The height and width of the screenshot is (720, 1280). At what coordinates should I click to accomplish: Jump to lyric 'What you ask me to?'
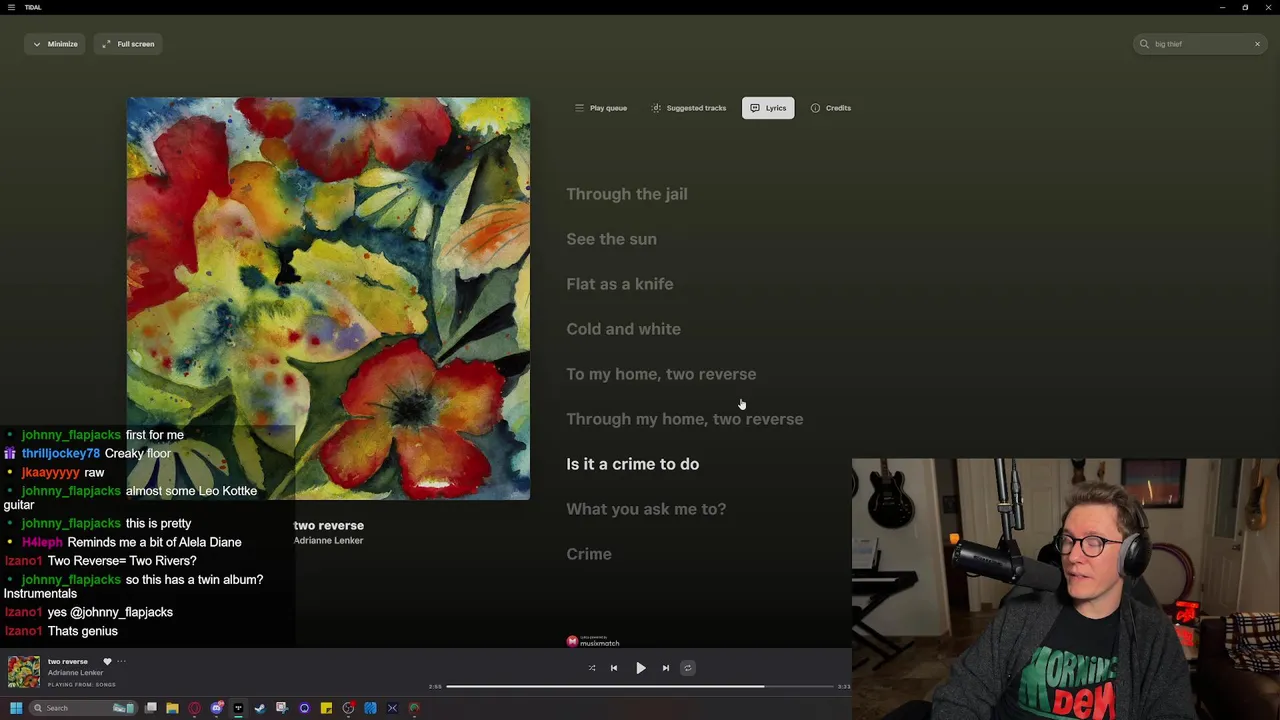[x=646, y=509]
